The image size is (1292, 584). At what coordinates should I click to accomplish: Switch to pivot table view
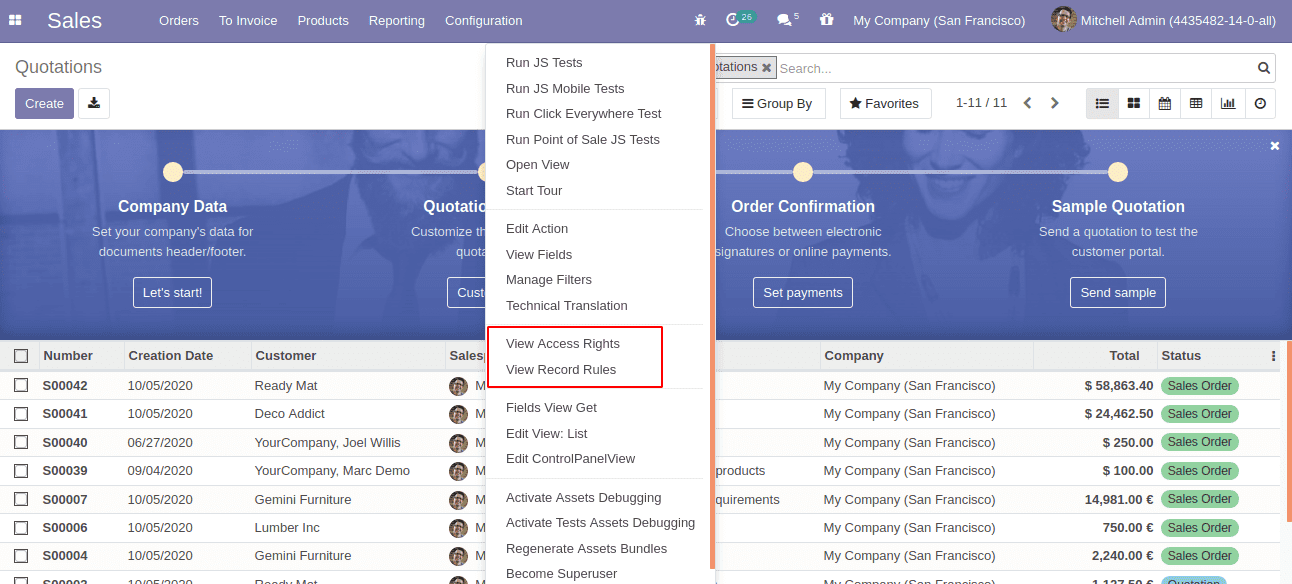[1196, 103]
